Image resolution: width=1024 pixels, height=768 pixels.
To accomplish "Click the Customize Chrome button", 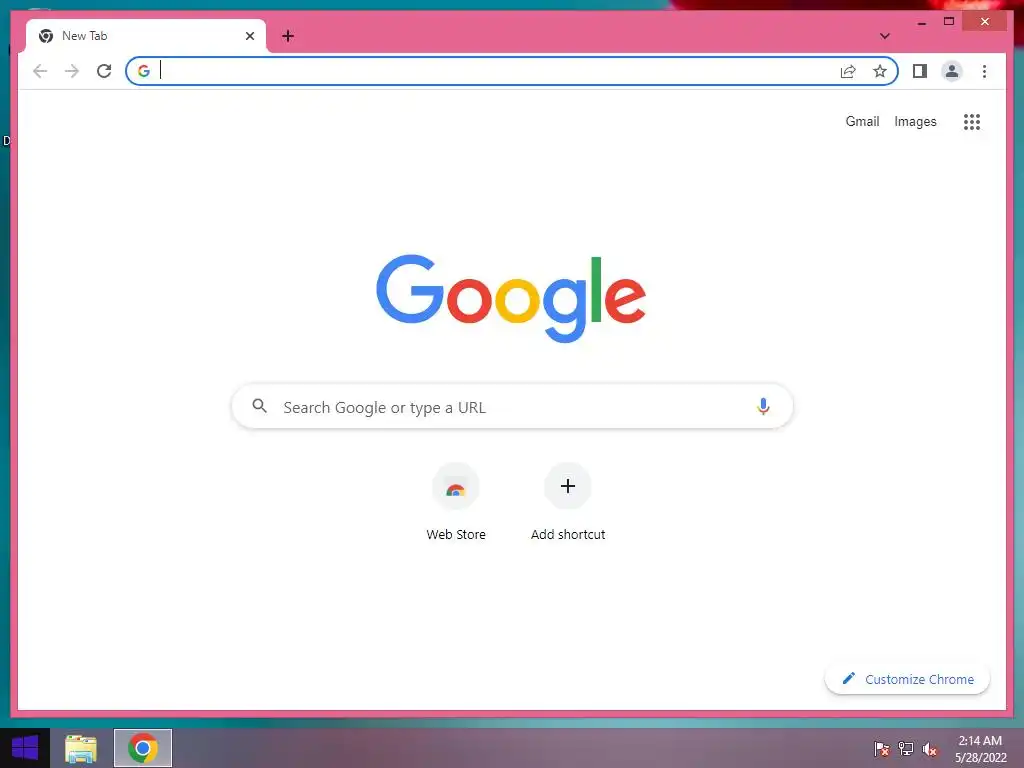I will [x=907, y=679].
